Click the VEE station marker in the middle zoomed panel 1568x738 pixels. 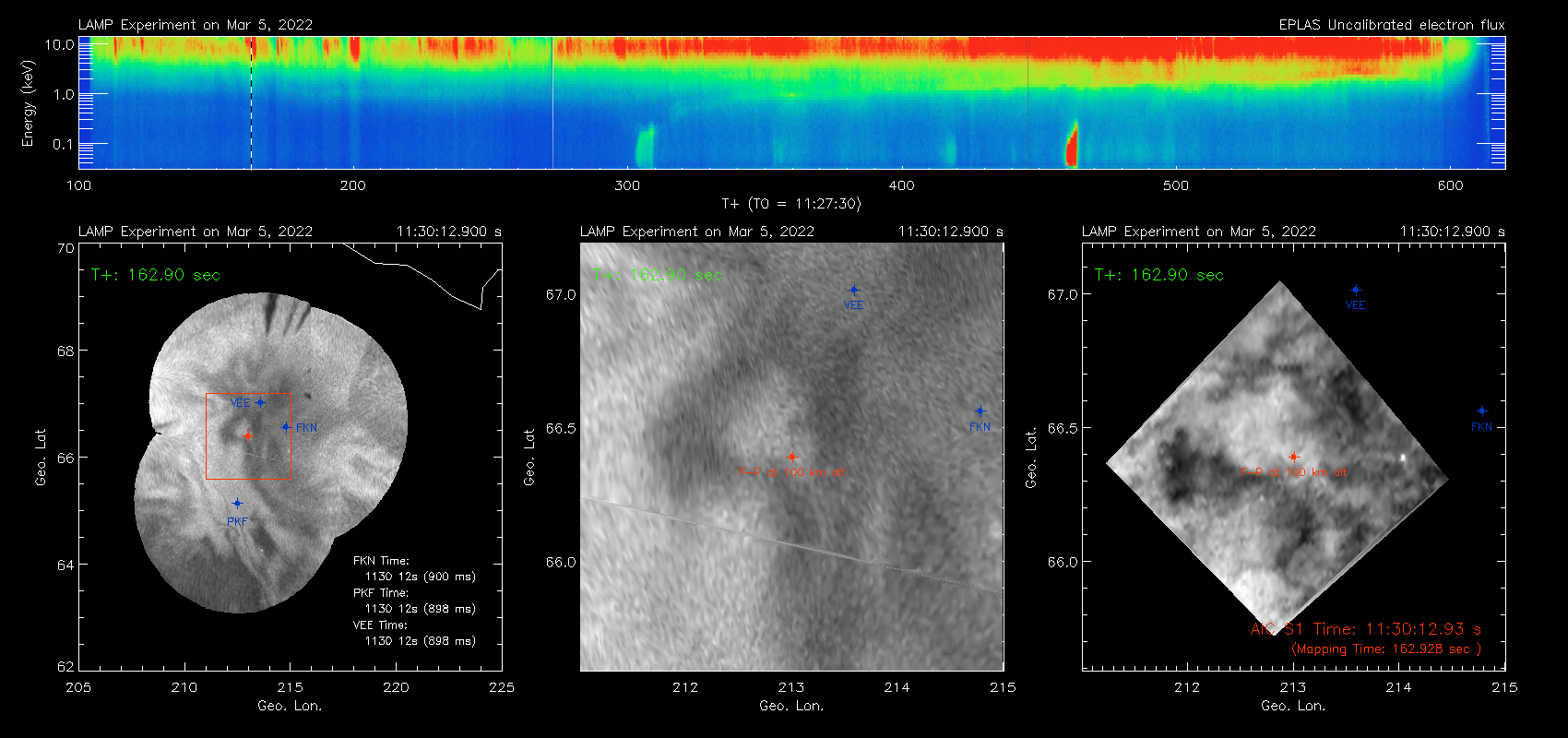(x=854, y=290)
